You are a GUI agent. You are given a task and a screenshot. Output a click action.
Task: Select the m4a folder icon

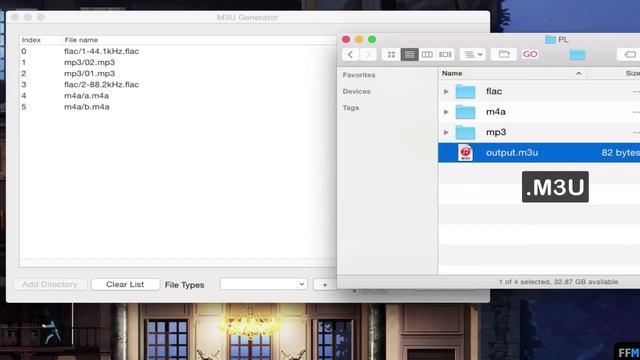click(465, 112)
